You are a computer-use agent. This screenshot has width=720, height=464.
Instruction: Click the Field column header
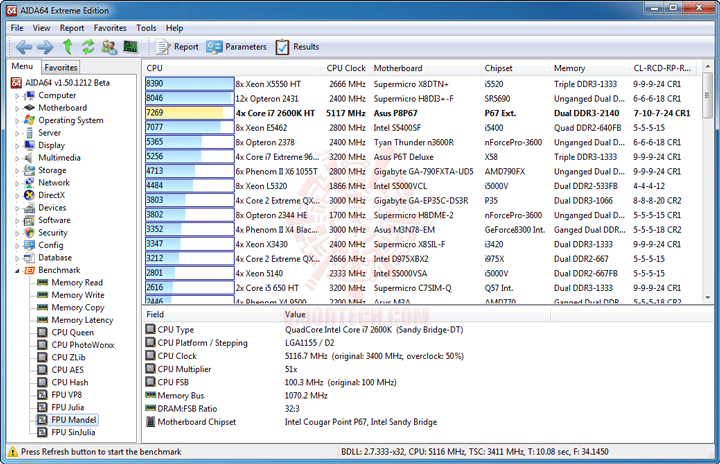pyautogui.click(x=211, y=314)
